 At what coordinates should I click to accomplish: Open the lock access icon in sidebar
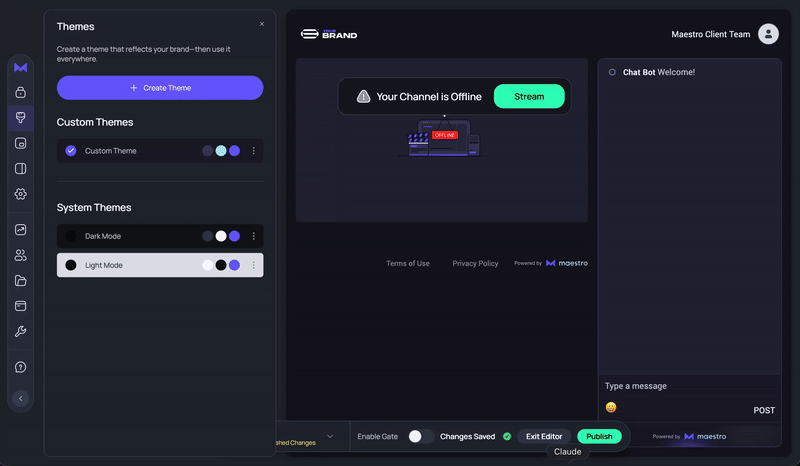pos(20,92)
